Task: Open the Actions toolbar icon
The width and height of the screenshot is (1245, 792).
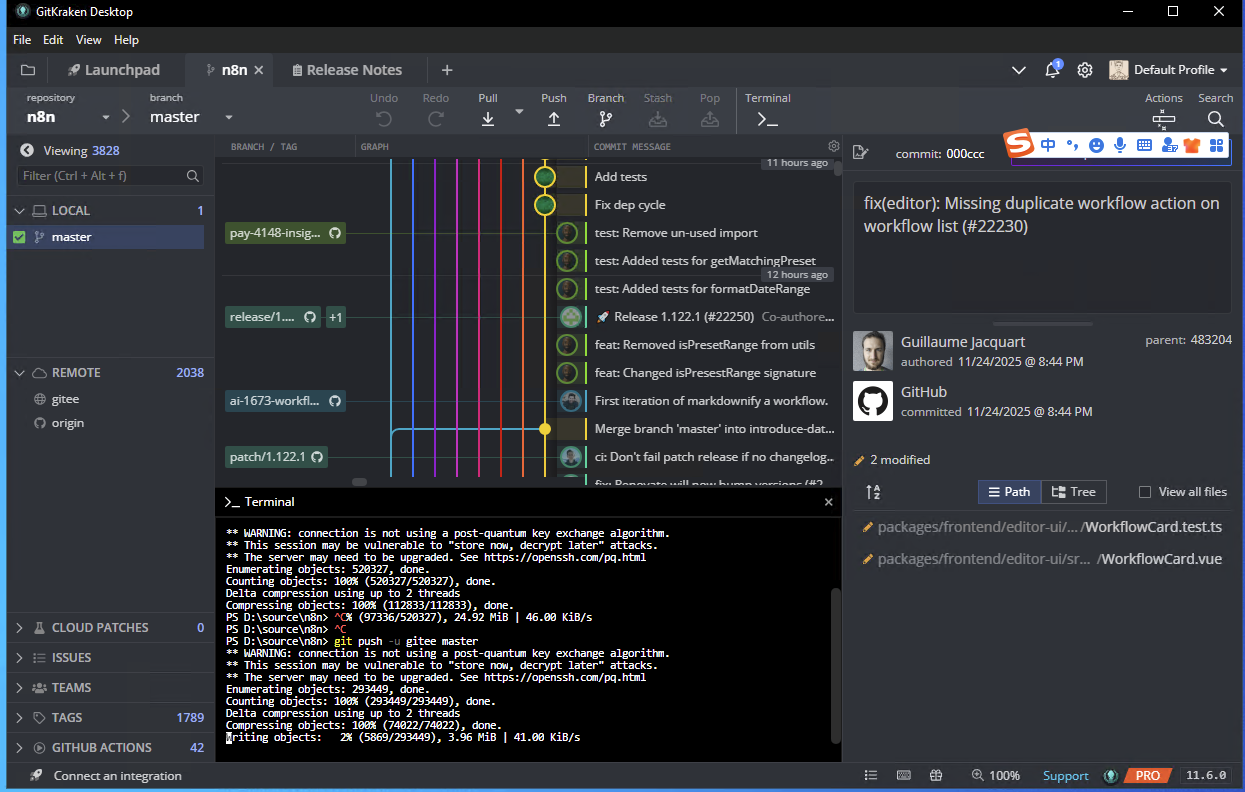Action: (1164, 119)
